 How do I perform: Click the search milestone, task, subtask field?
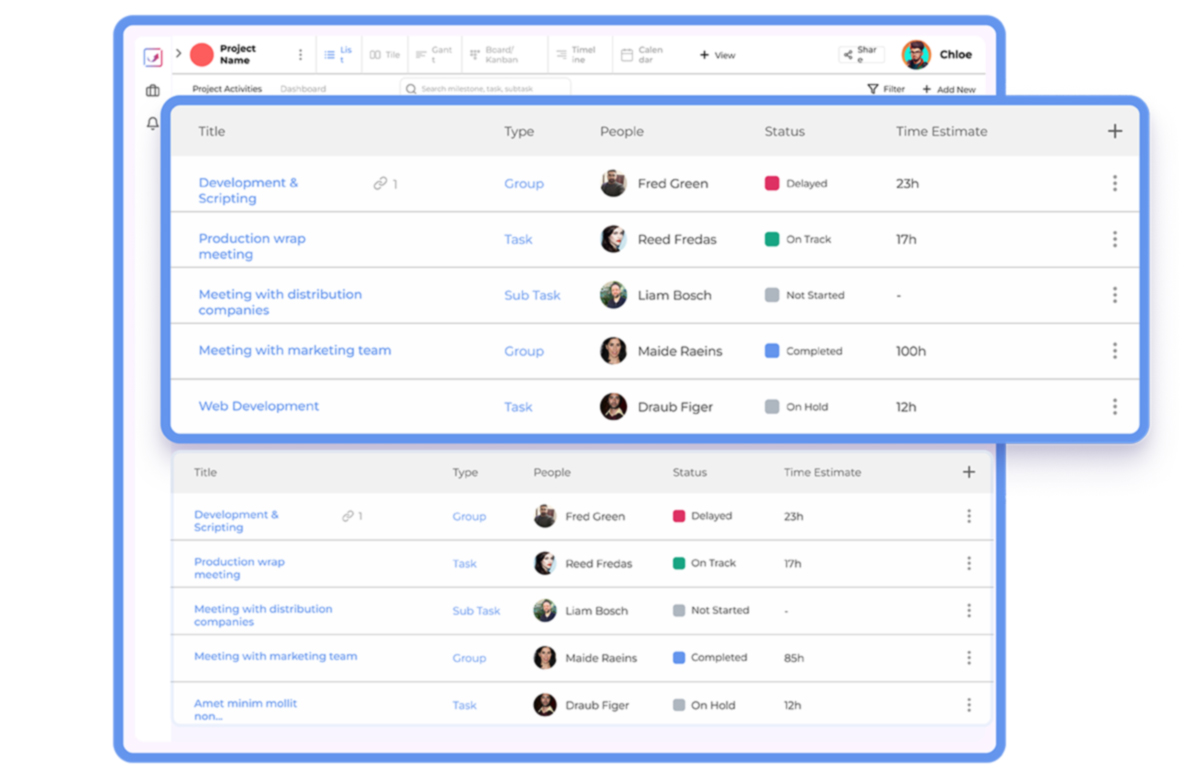485,88
